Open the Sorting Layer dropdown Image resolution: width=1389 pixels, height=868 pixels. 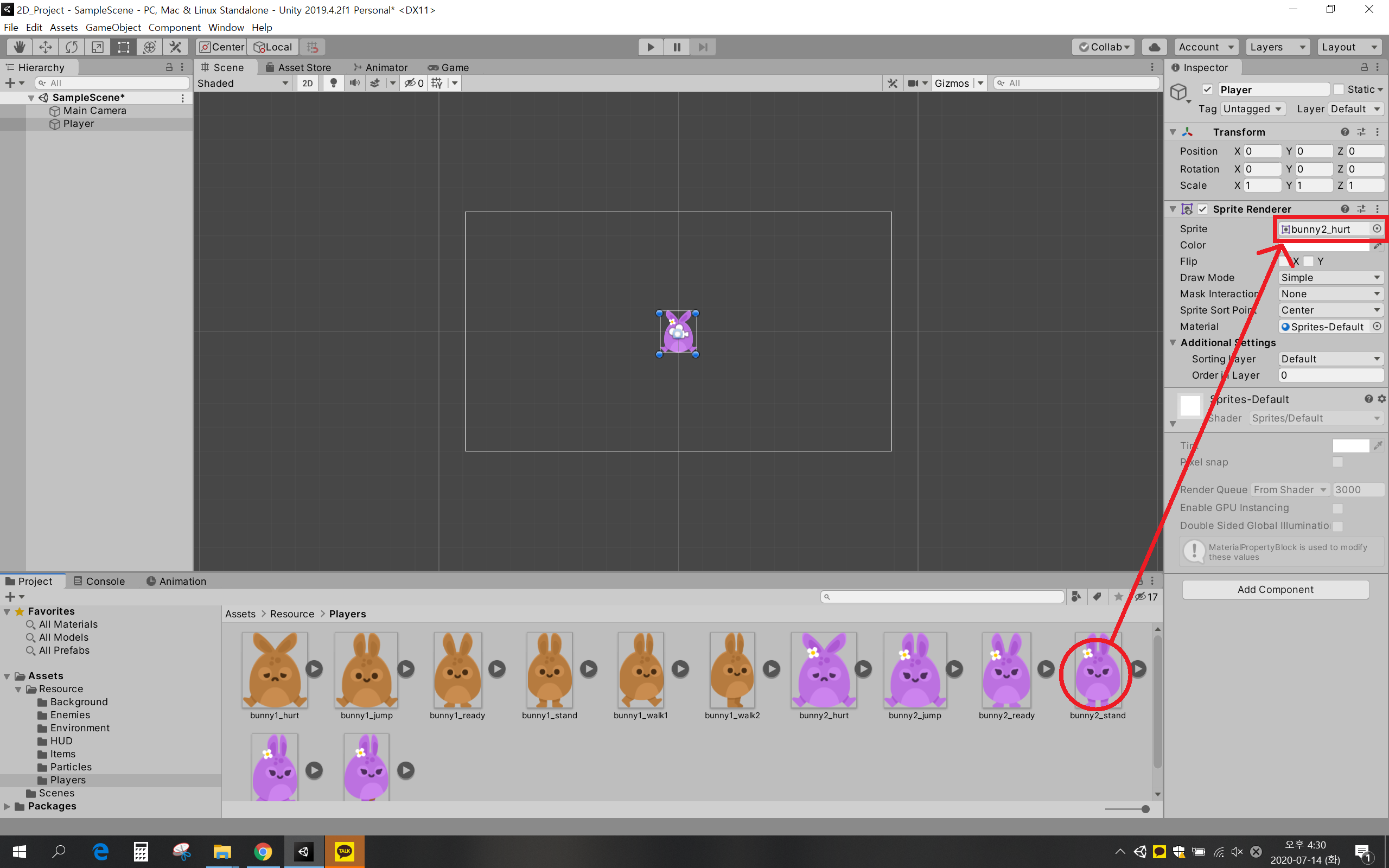tap(1330, 359)
